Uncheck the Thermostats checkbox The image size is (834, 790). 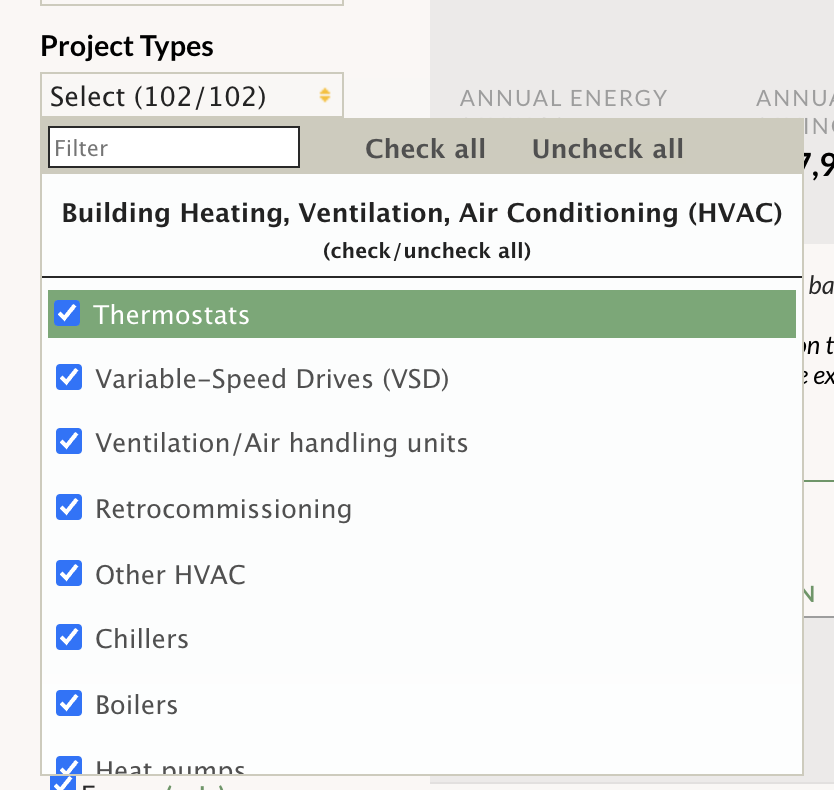coord(68,313)
